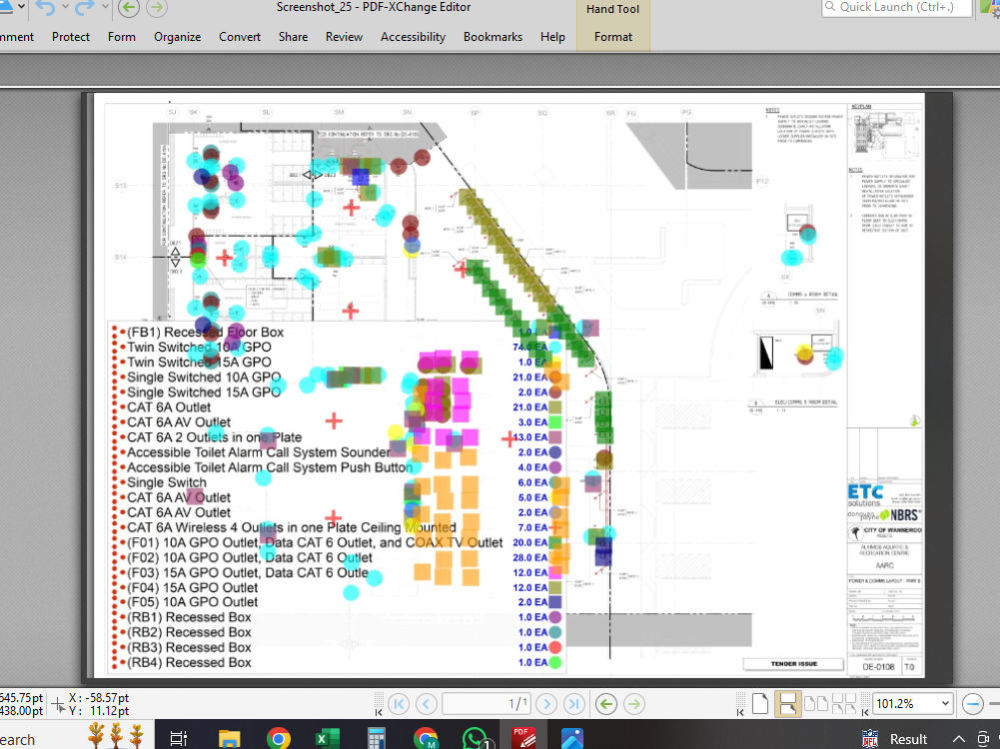Go back to previous view in status bar
Viewport: 1000px width, 749px height.
[x=606, y=704]
